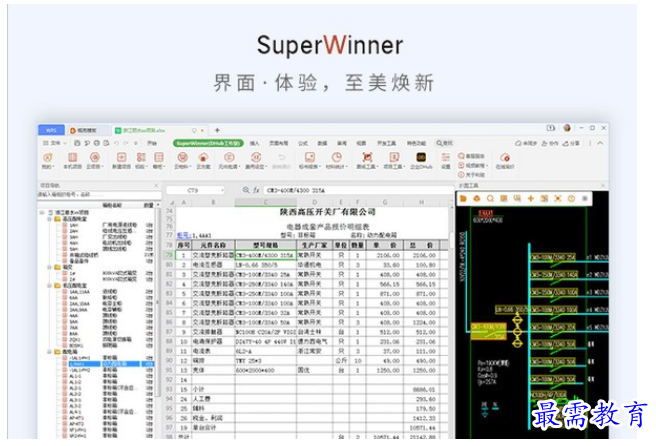Click the info circle icon in drawing toolbar
The height and width of the screenshot is (446, 656).
click(x=571, y=199)
